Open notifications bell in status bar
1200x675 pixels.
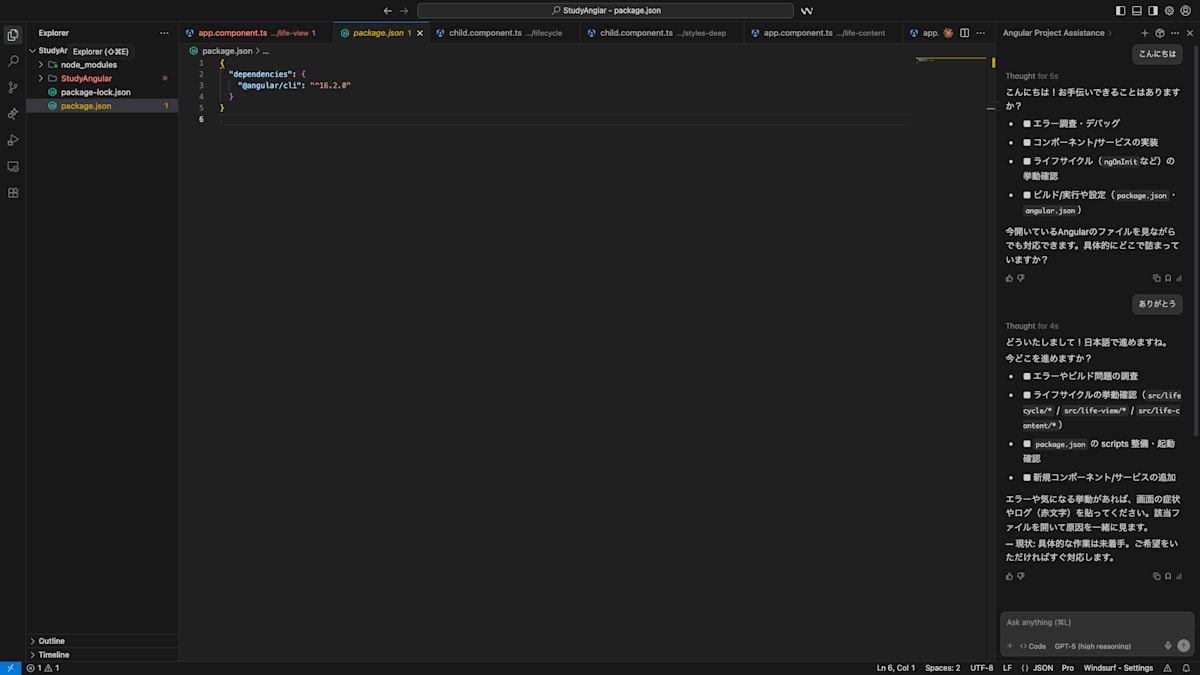pyautogui.click(x=1185, y=668)
